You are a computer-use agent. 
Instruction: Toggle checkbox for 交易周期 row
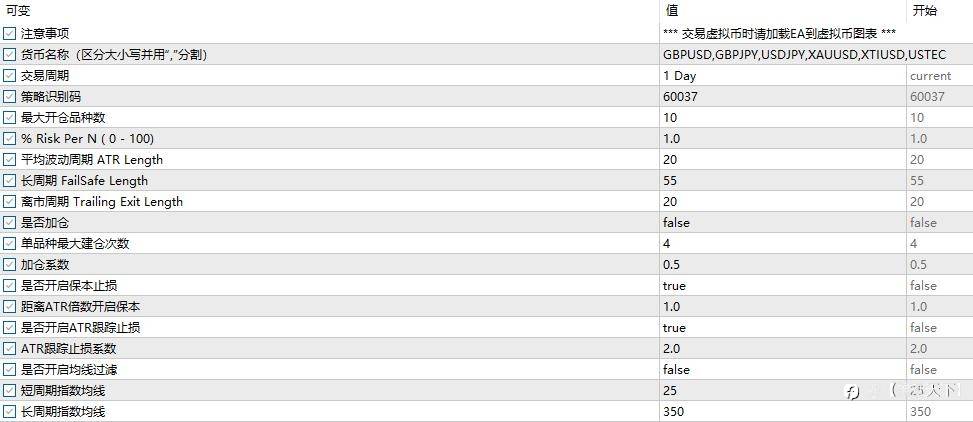(x=9, y=76)
